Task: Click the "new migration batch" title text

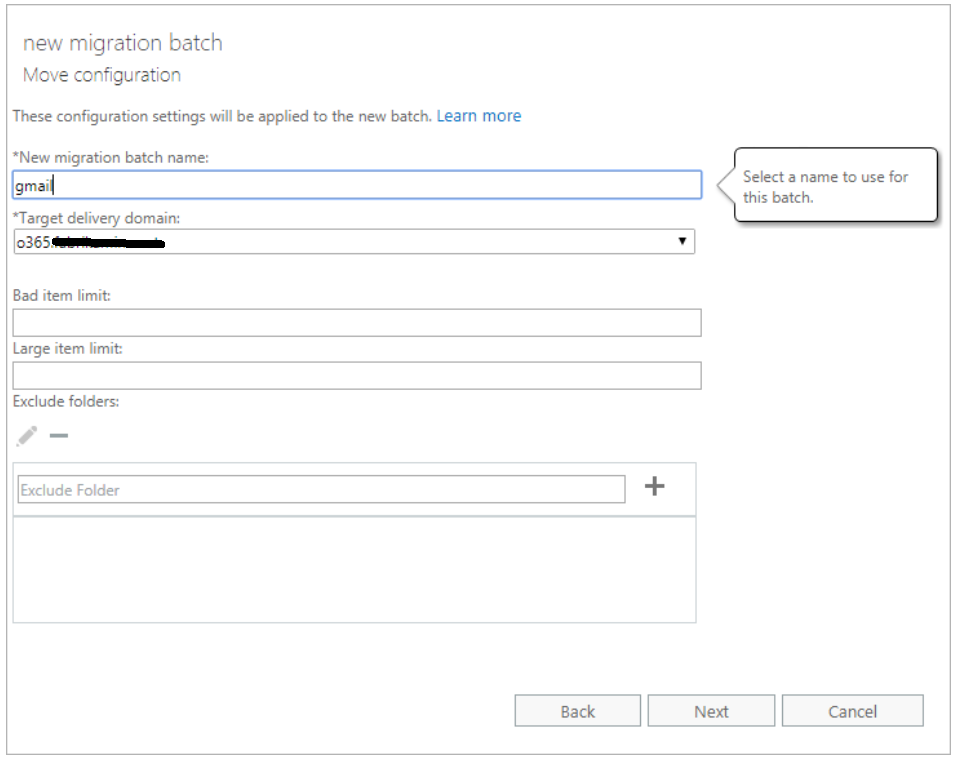Action: coord(122,43)
